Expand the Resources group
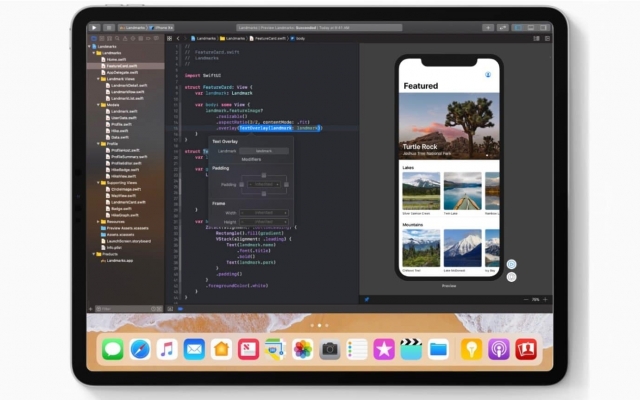 [98, 222]
